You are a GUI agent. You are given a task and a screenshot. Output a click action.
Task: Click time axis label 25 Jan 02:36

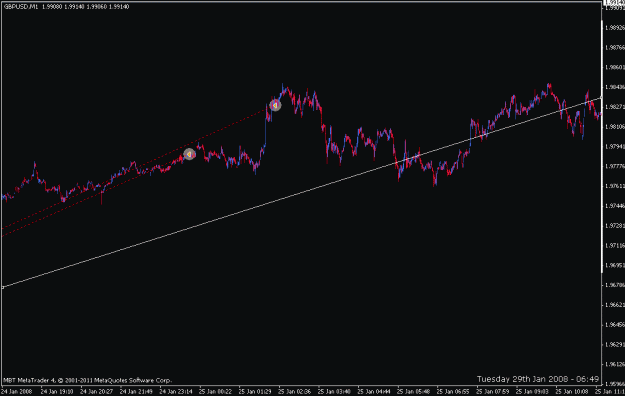295,392
